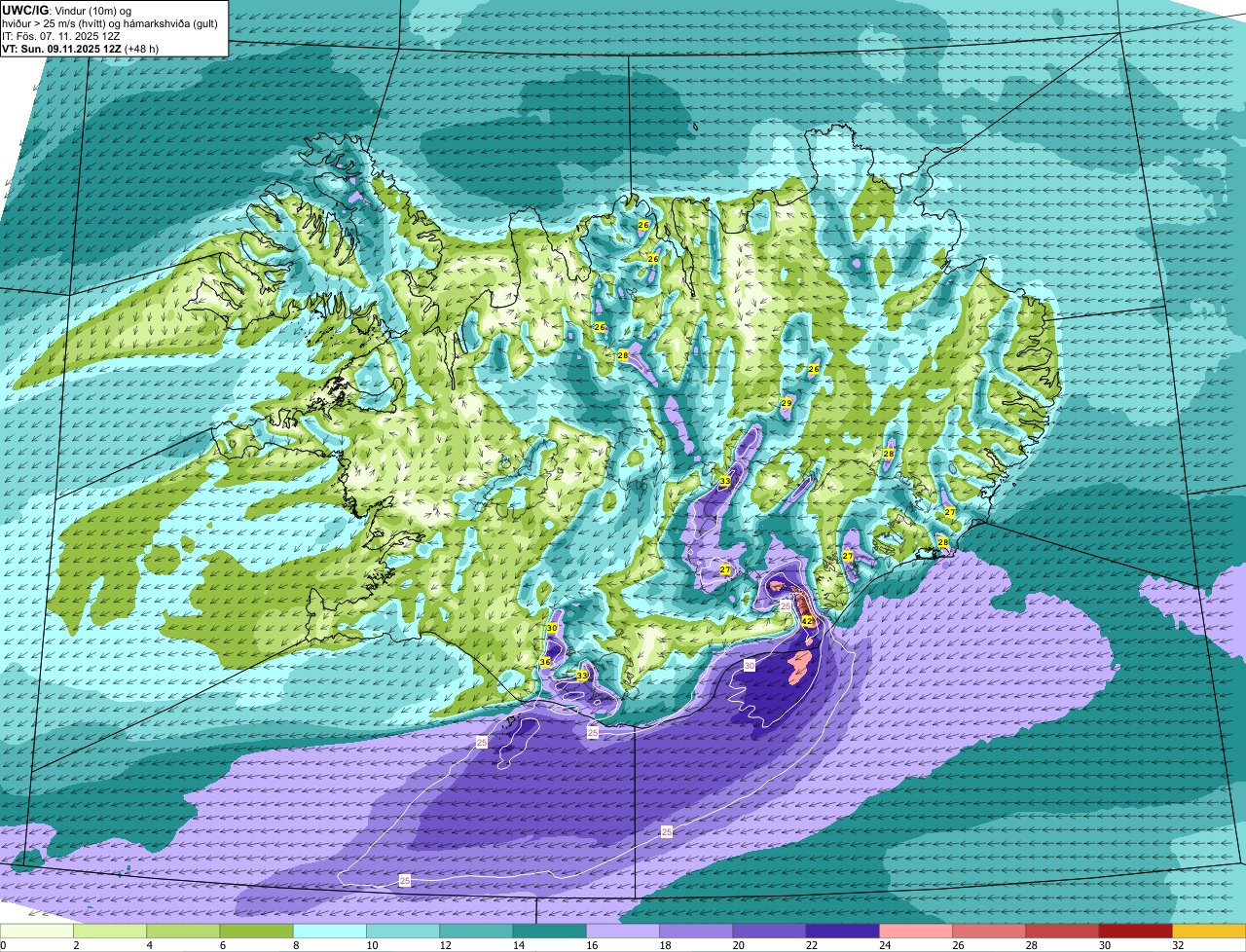Pick the red swatch between 28 and 30
Screen dimensions: 1246x952
coord(1062,931)
